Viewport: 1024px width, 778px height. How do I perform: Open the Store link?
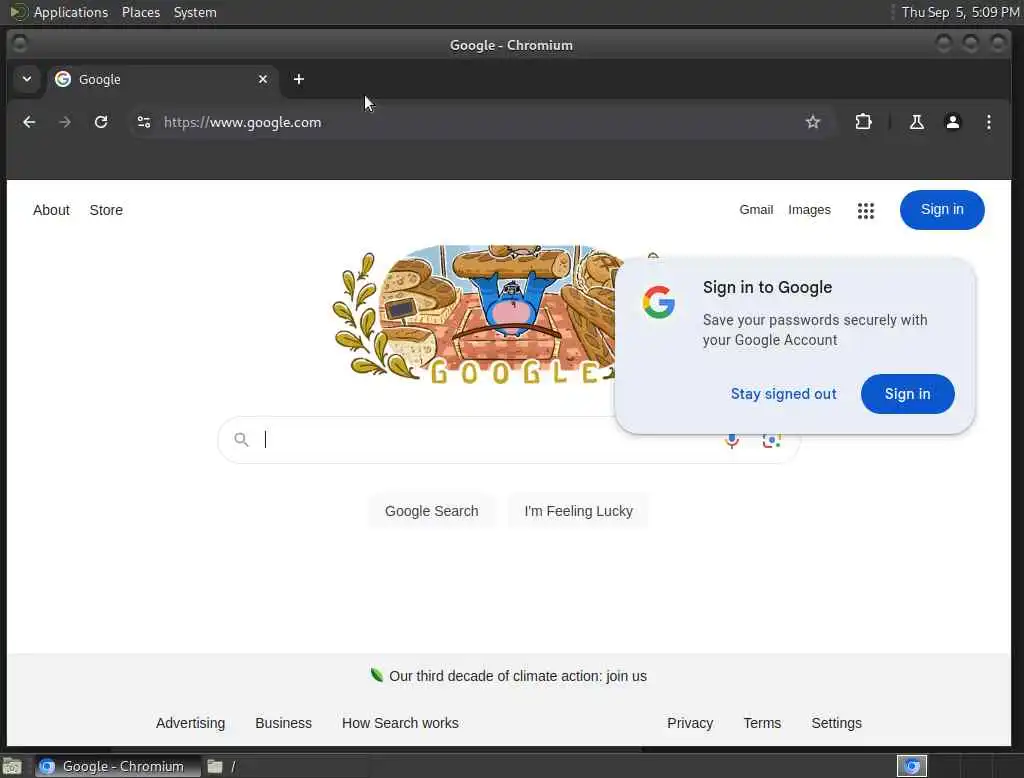(x=106, y=210)
